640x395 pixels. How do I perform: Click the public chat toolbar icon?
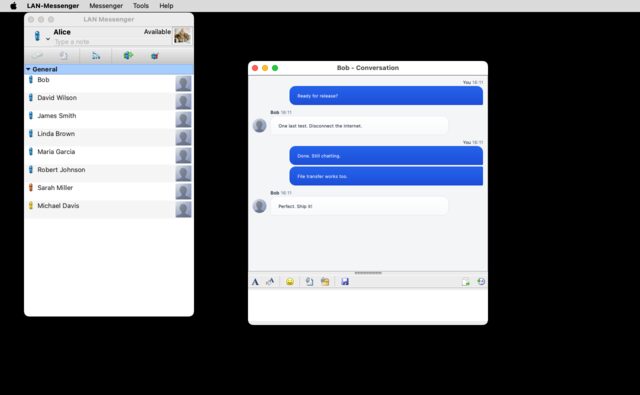point(154,56)
